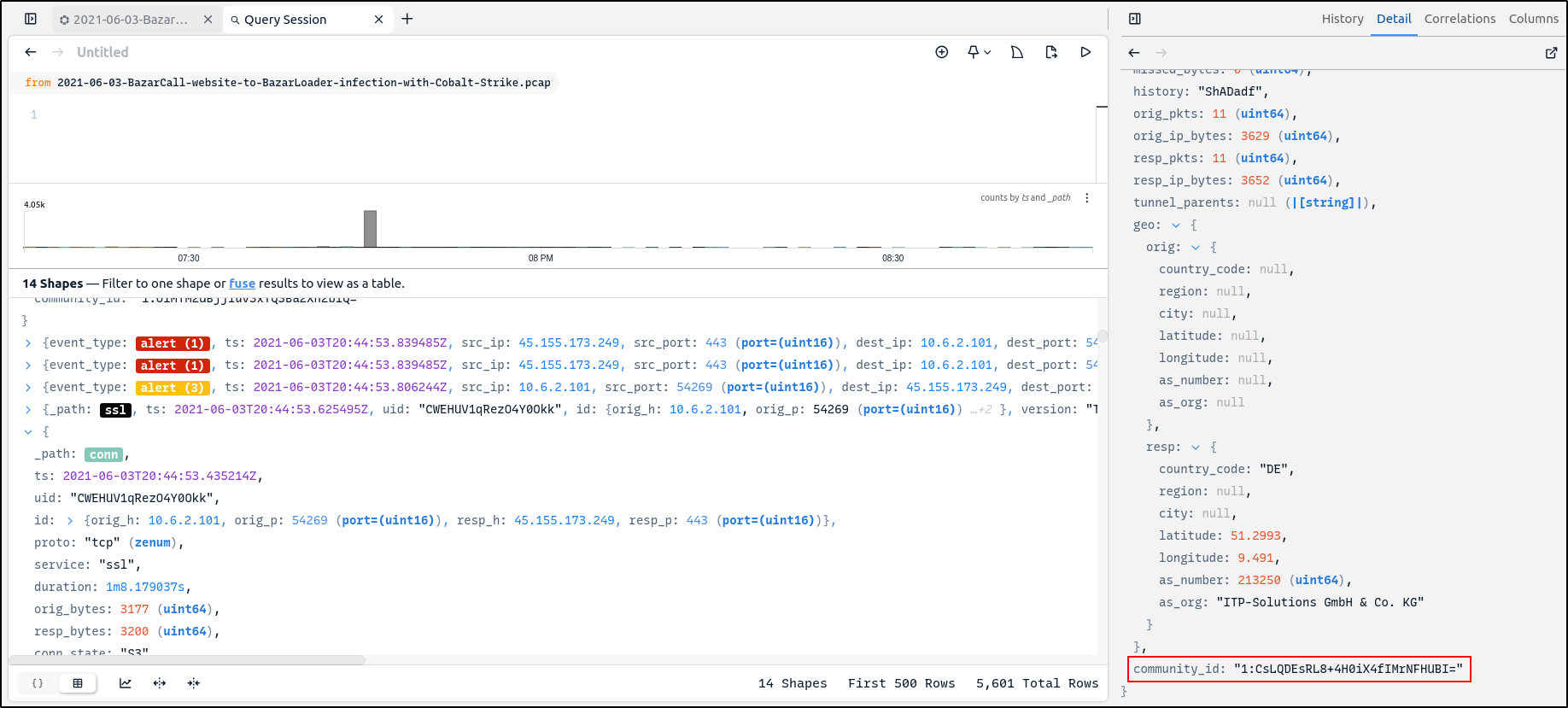Click the fuse link
Image resolution: width=1568 pixels, height=708 pixels.
[242, 284]
